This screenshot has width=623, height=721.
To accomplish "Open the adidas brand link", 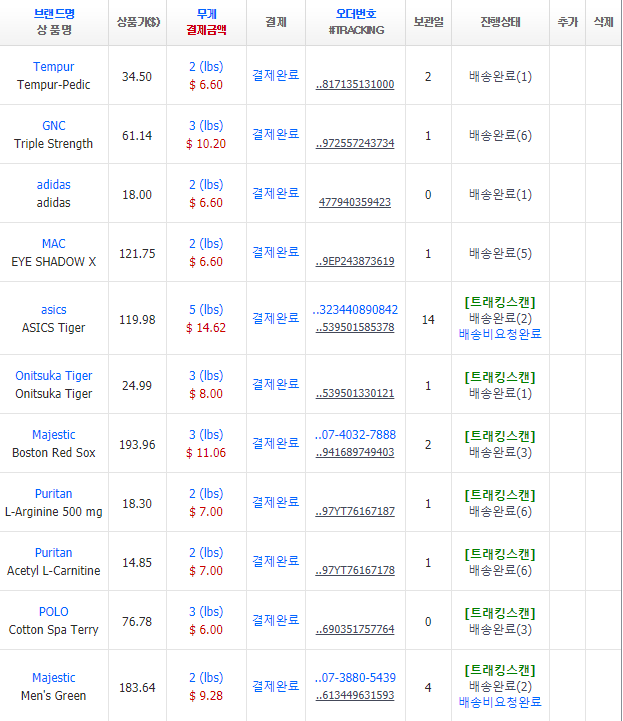I will point(53,184).
